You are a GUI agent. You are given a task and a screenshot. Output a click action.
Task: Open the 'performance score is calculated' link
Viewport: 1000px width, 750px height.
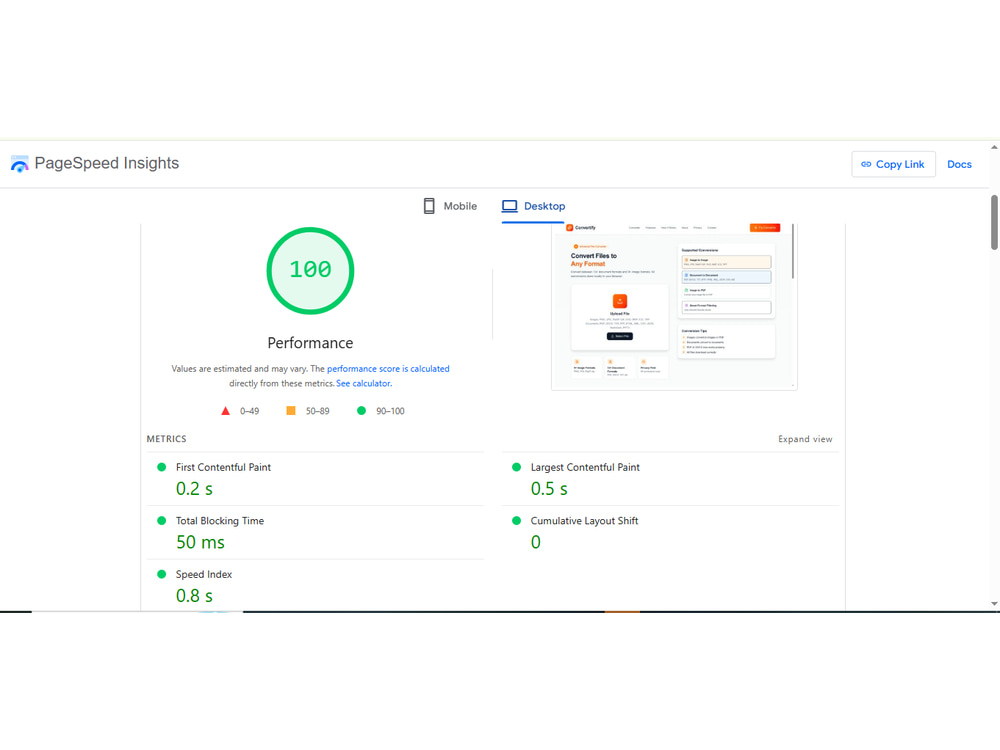pos(388,369)
